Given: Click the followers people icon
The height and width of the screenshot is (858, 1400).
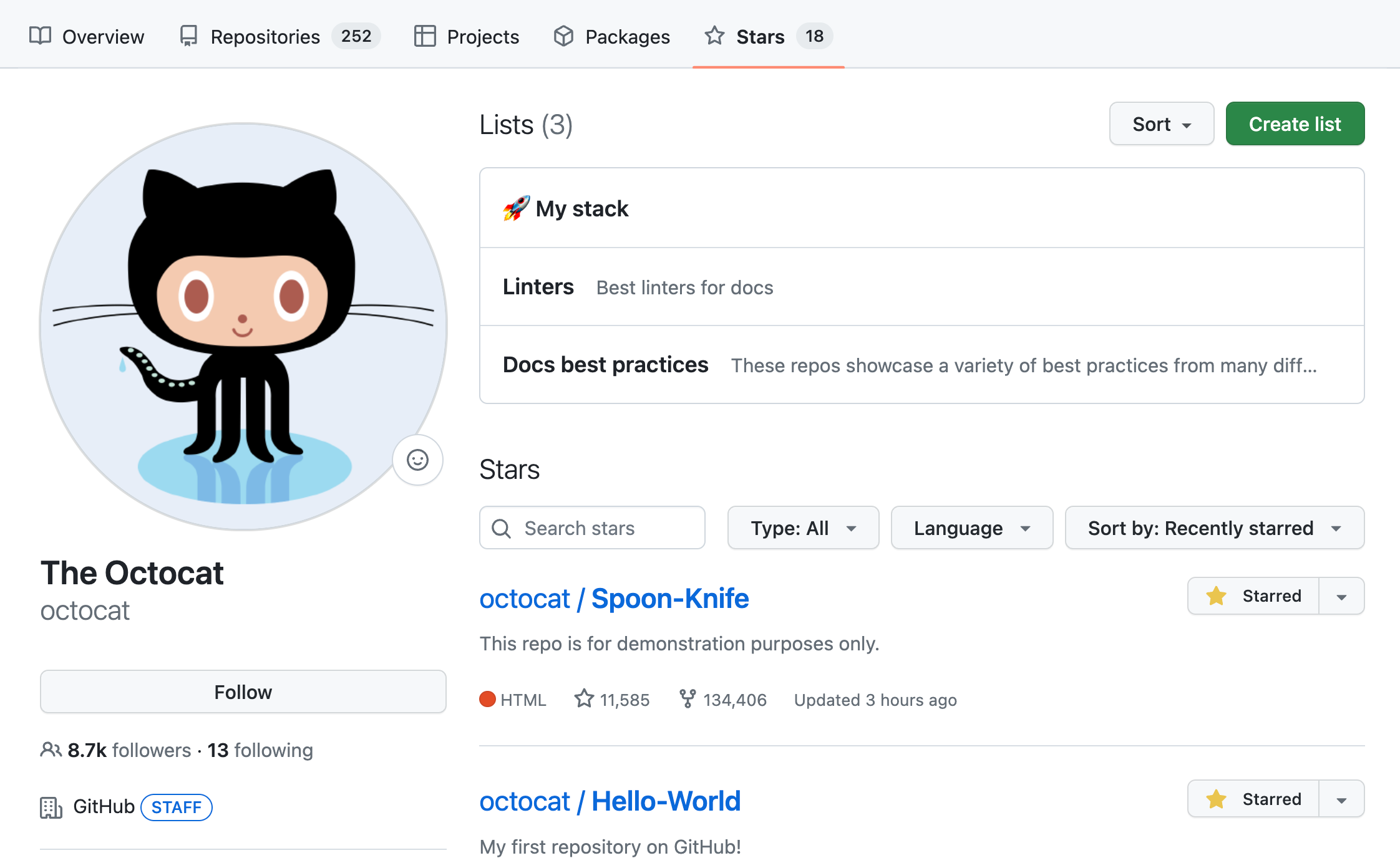Looking at the screenshot, I should (51, 750).
